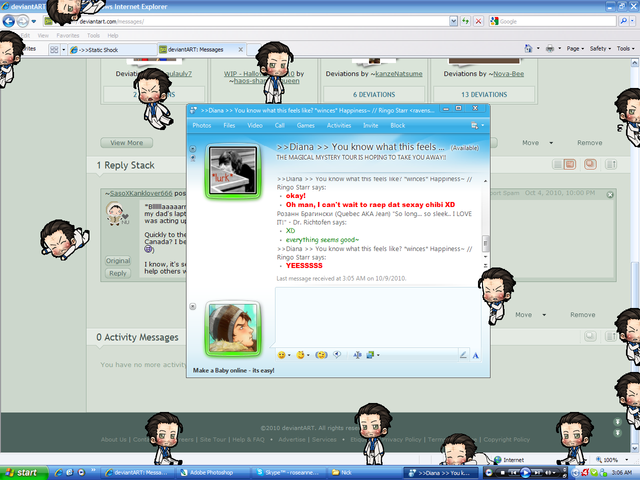Open the change font icon in Messenger

point(358,355)
